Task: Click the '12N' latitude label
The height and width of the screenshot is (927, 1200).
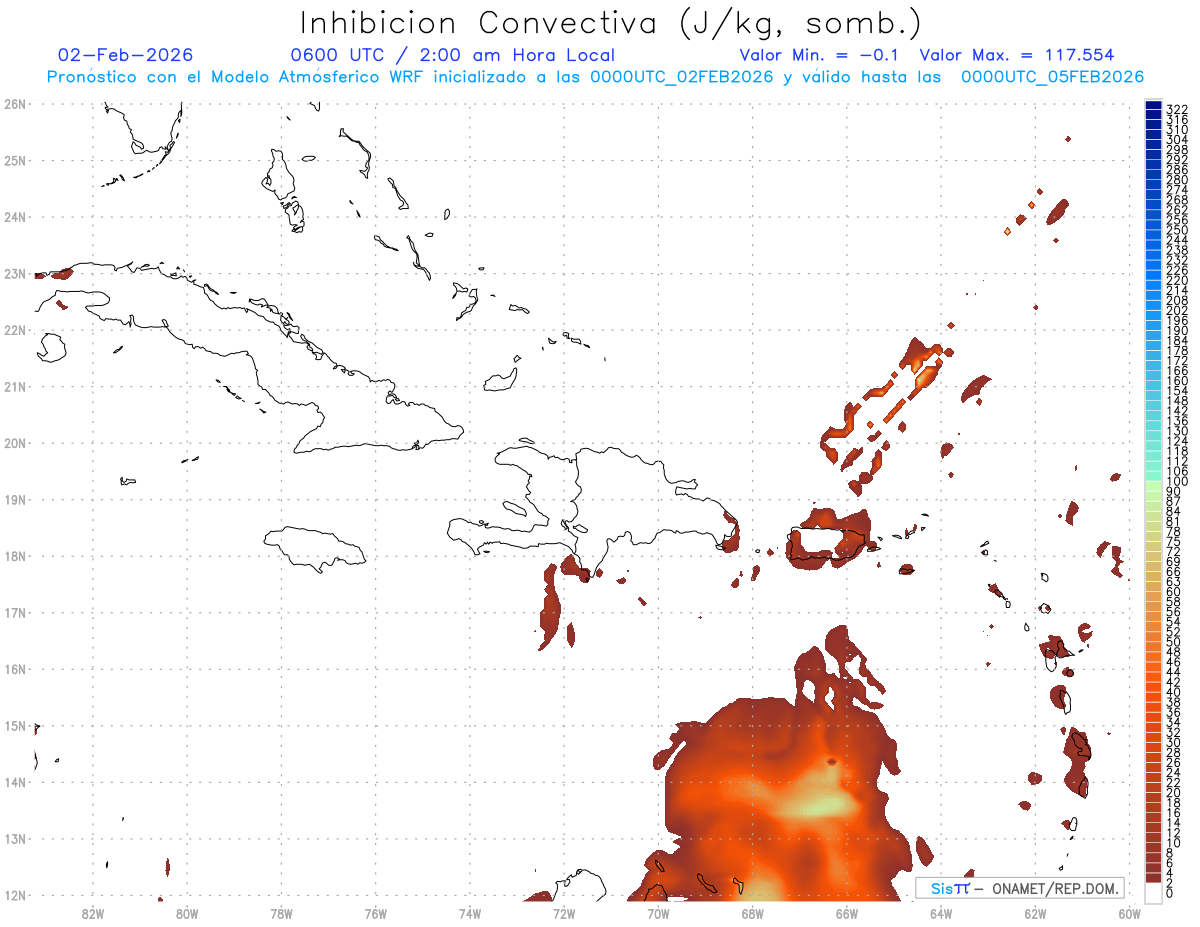Action: [14, 895]
